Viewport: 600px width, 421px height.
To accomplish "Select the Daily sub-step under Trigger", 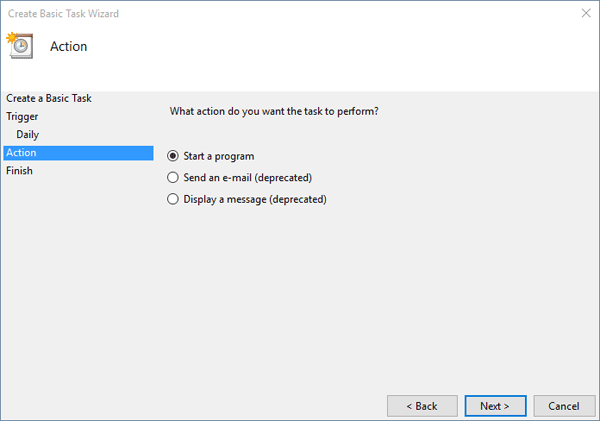I will [x=28, y=134].
